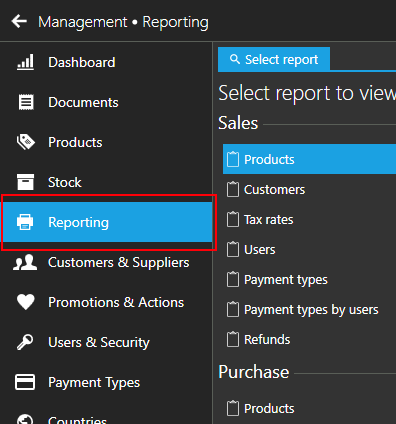Open Dashboard via bar chart icon
Image resolution: width=396 pixels, height=424 pixels.
coord(25,62)
